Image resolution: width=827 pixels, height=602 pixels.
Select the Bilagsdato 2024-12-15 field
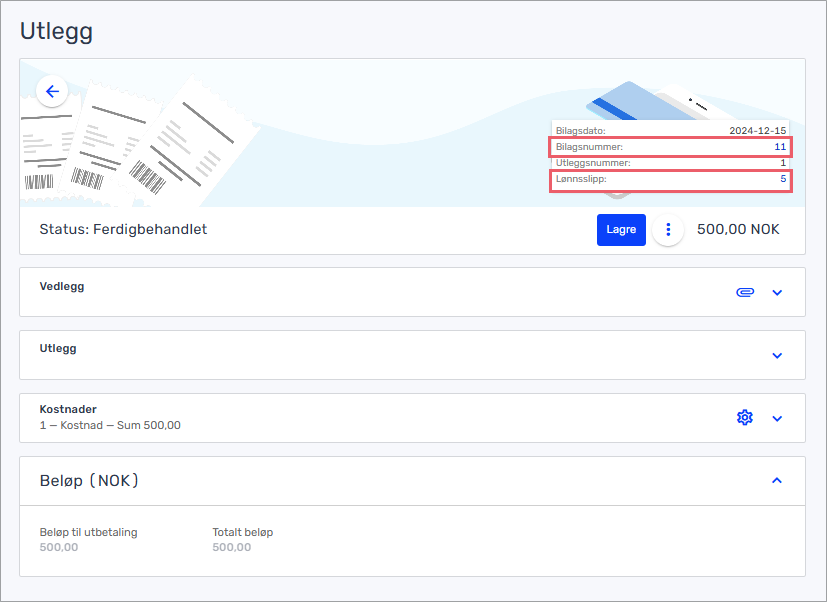pos(757,131)
